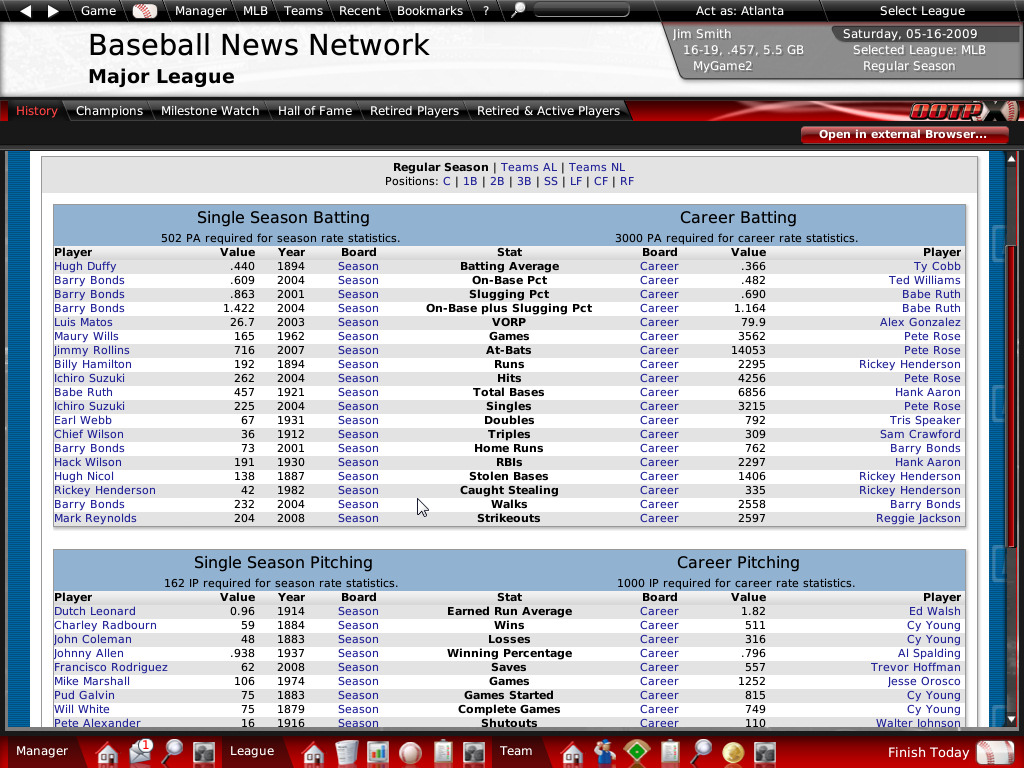The width and height of the screenshot is (1024, 768).
Task: Open the Manager mail inbox icon
Action: 140,752
